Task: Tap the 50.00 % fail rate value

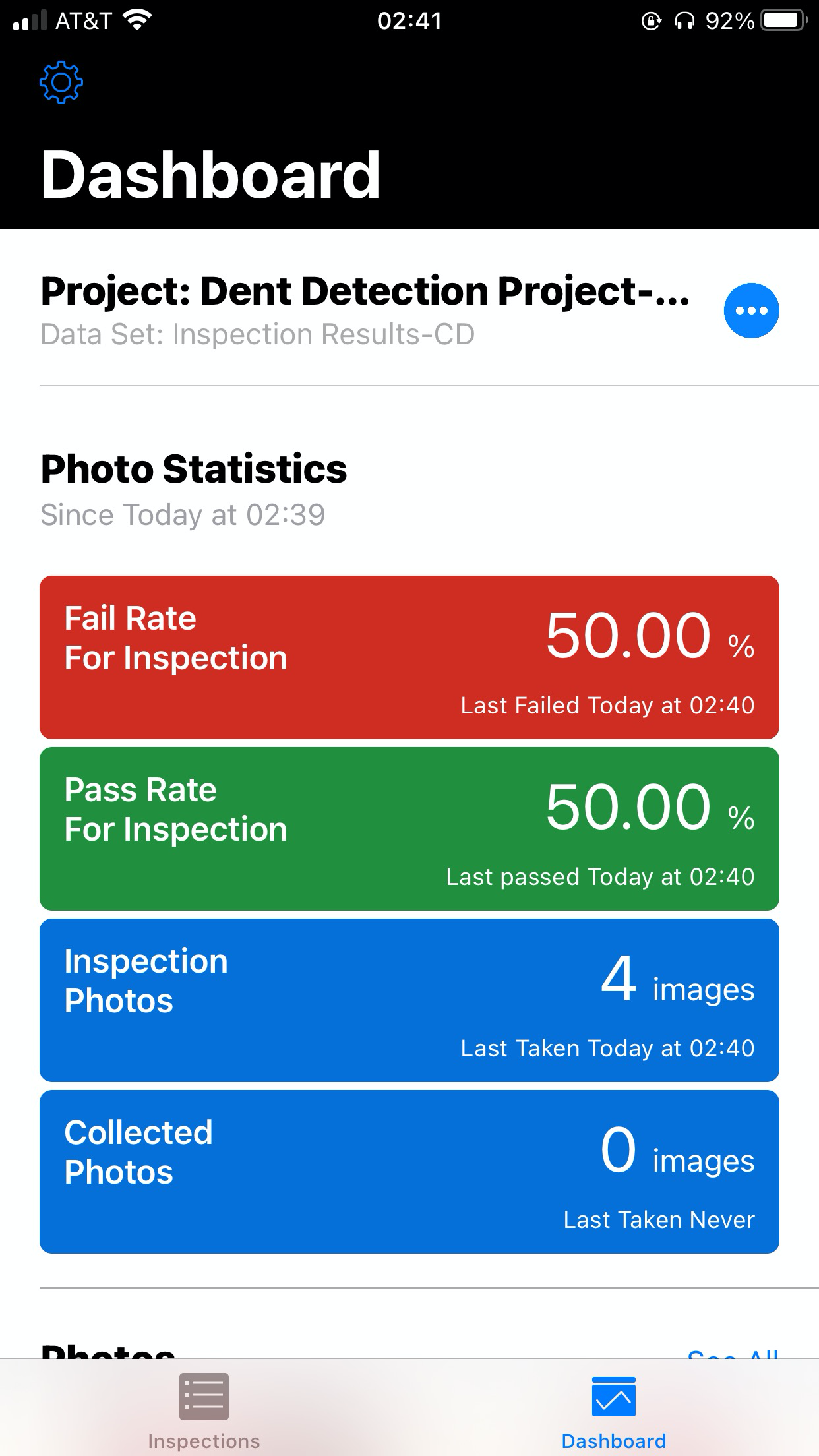Action: pos(650,636)
